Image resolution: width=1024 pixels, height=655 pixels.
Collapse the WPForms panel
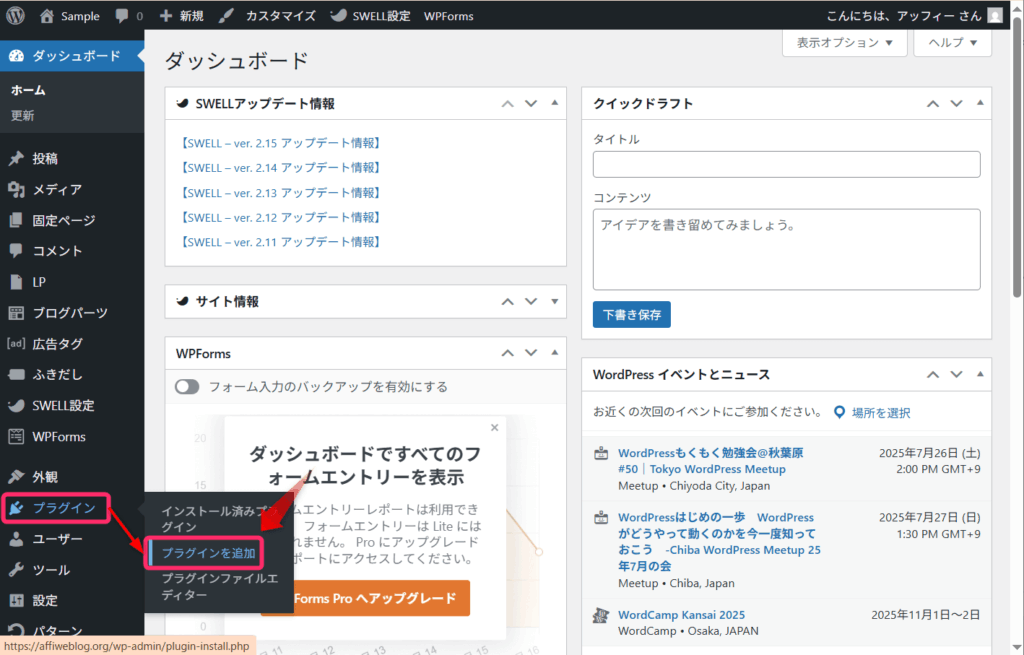[554, 353]
